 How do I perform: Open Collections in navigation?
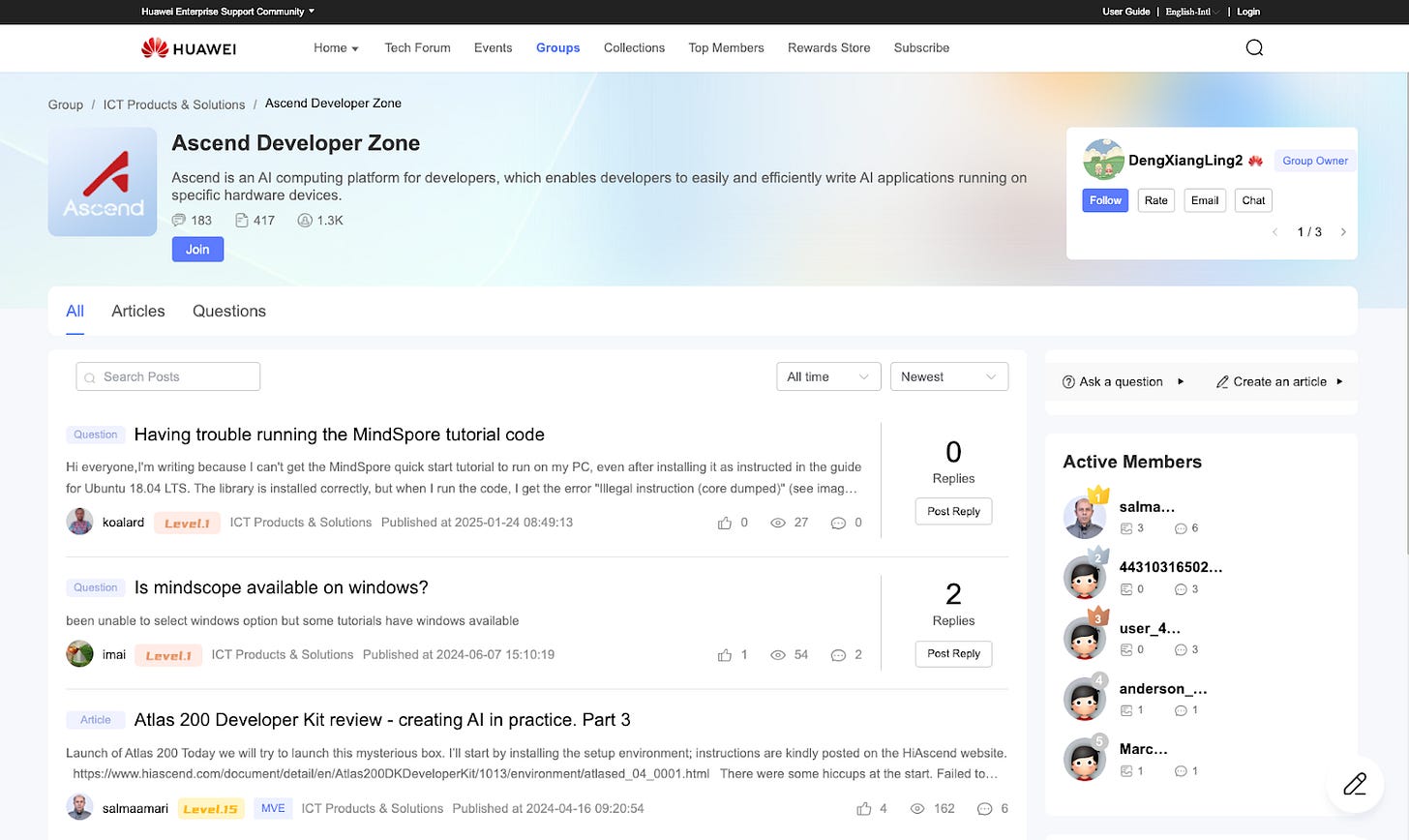point(634,47)
